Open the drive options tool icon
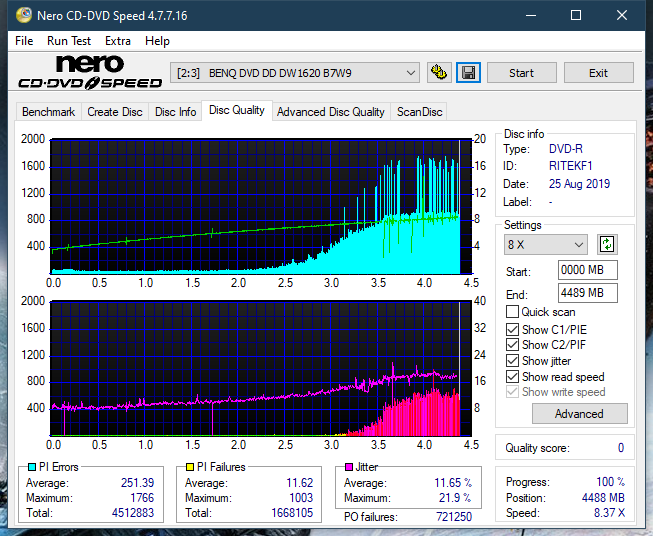 tap(439, 73)
